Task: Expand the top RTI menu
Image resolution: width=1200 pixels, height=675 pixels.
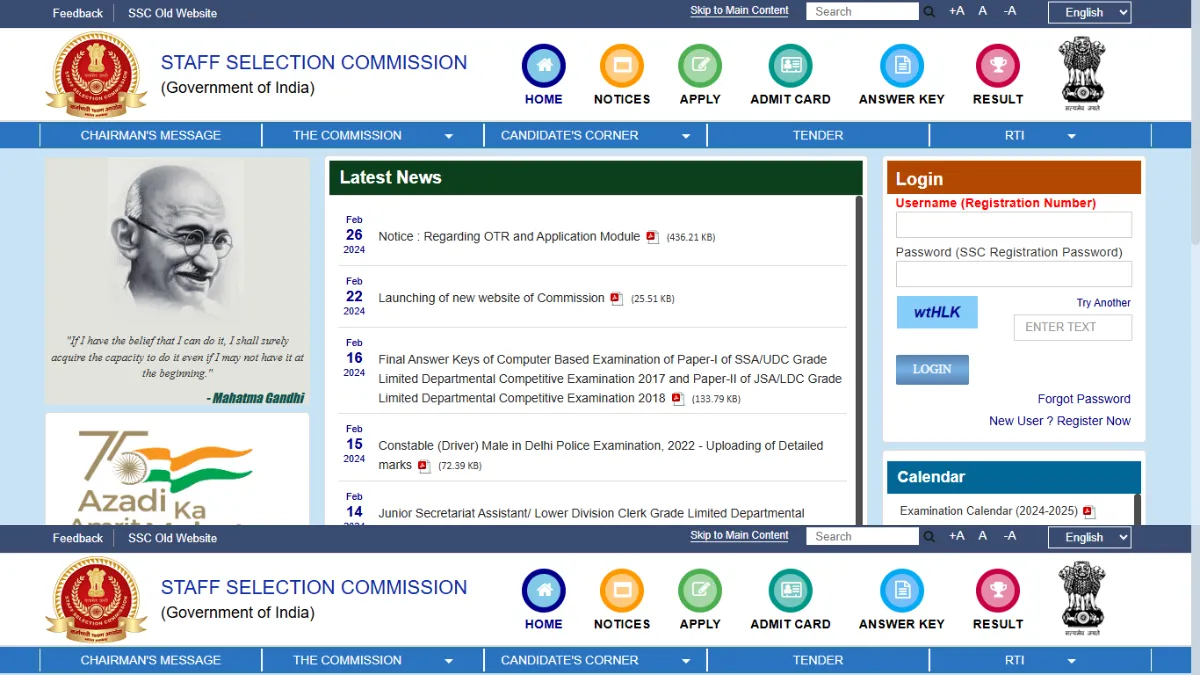Action: (1040, 135)
